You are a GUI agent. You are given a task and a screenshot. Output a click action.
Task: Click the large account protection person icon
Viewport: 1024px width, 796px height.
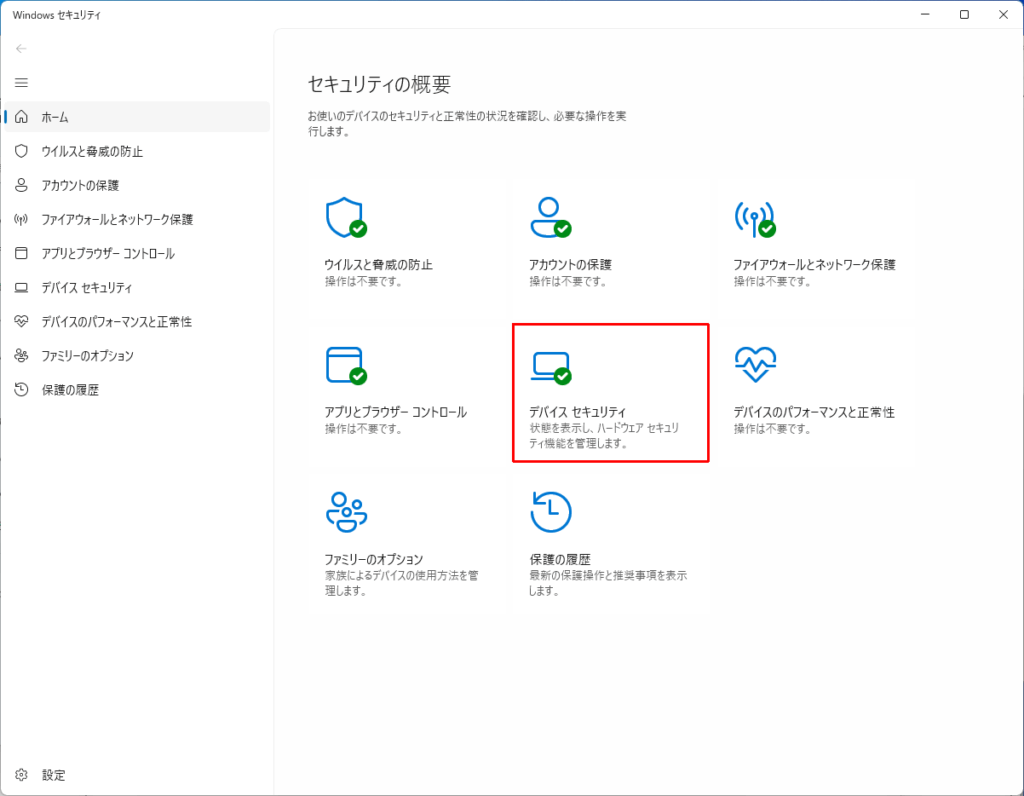551,217
